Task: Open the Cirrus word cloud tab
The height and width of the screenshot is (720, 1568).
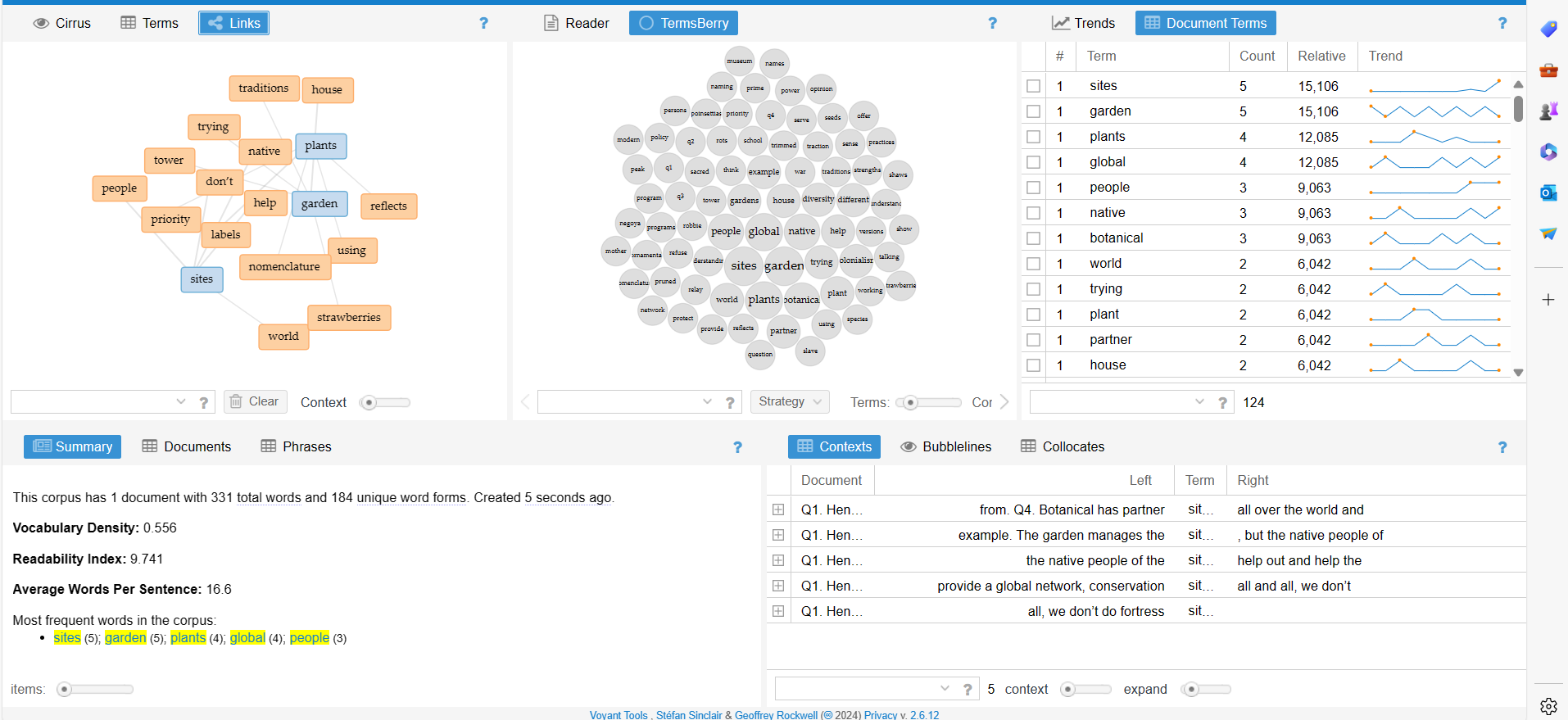Action: [x=61, y=23]
